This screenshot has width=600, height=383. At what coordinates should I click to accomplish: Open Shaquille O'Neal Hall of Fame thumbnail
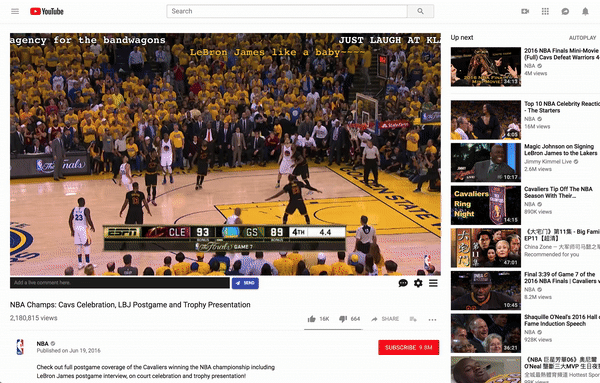[486, 333]
